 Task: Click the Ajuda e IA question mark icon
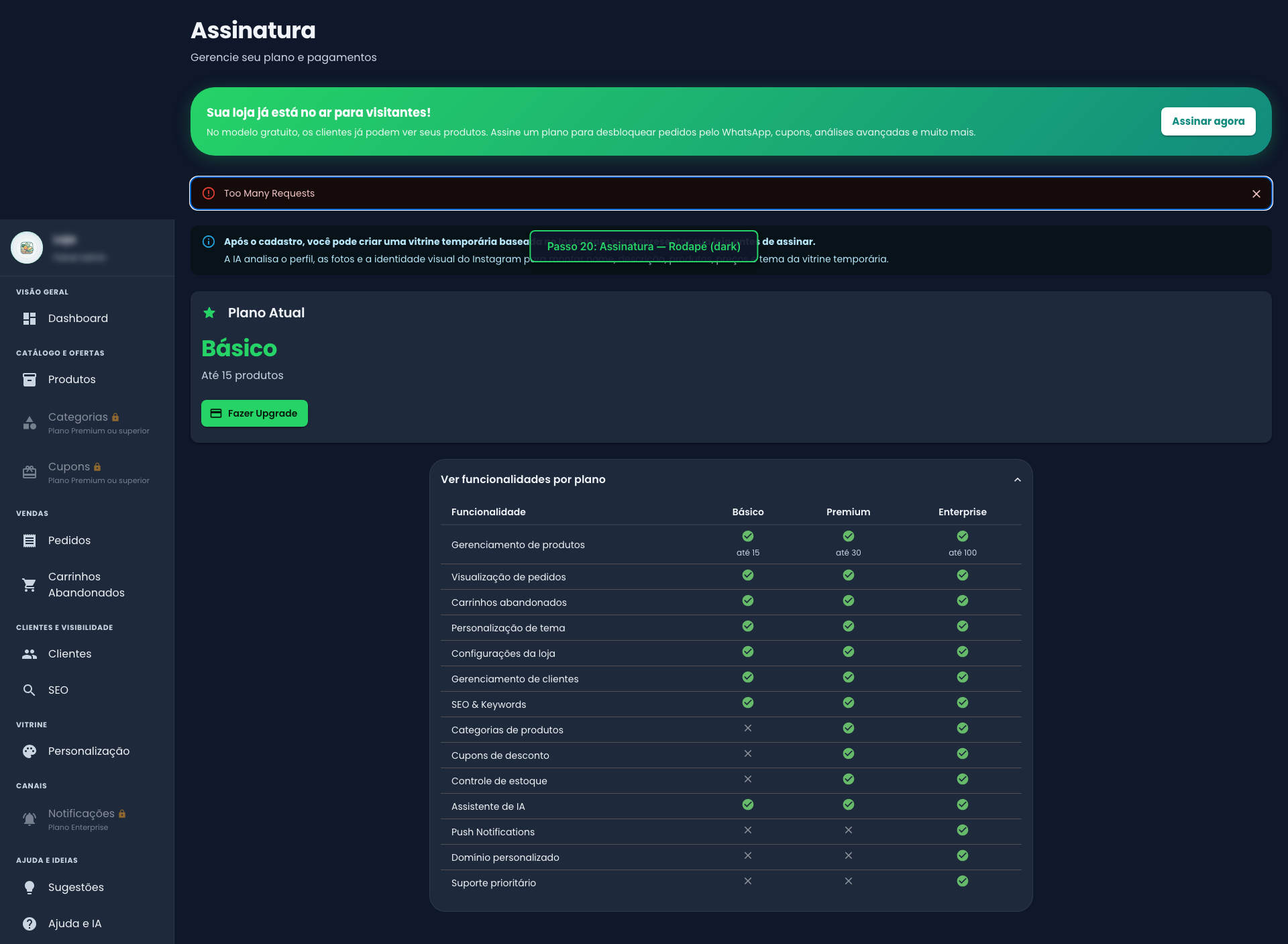(30, 924)
